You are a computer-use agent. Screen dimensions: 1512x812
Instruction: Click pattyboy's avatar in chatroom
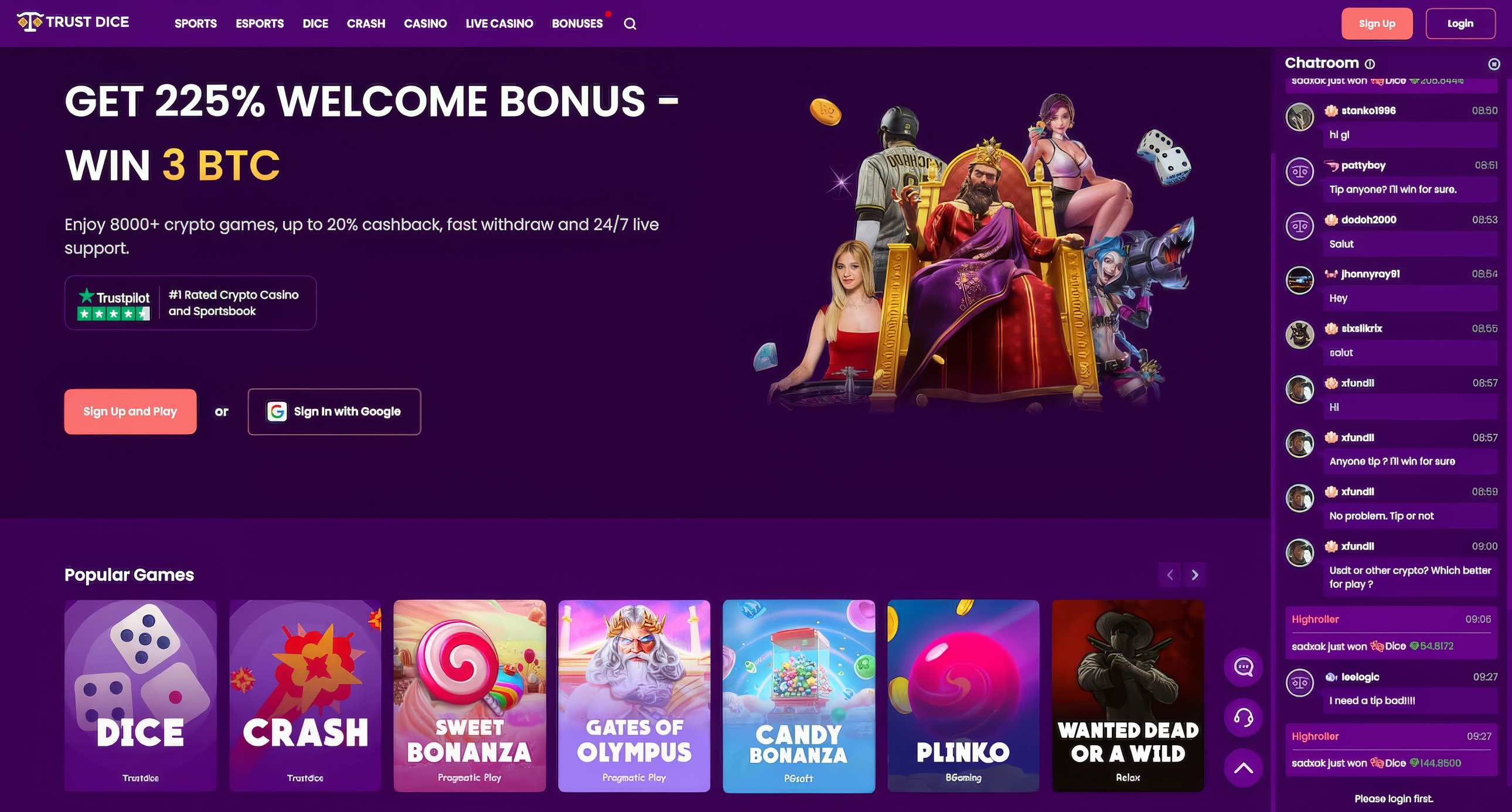click(x=1299, y=172)
